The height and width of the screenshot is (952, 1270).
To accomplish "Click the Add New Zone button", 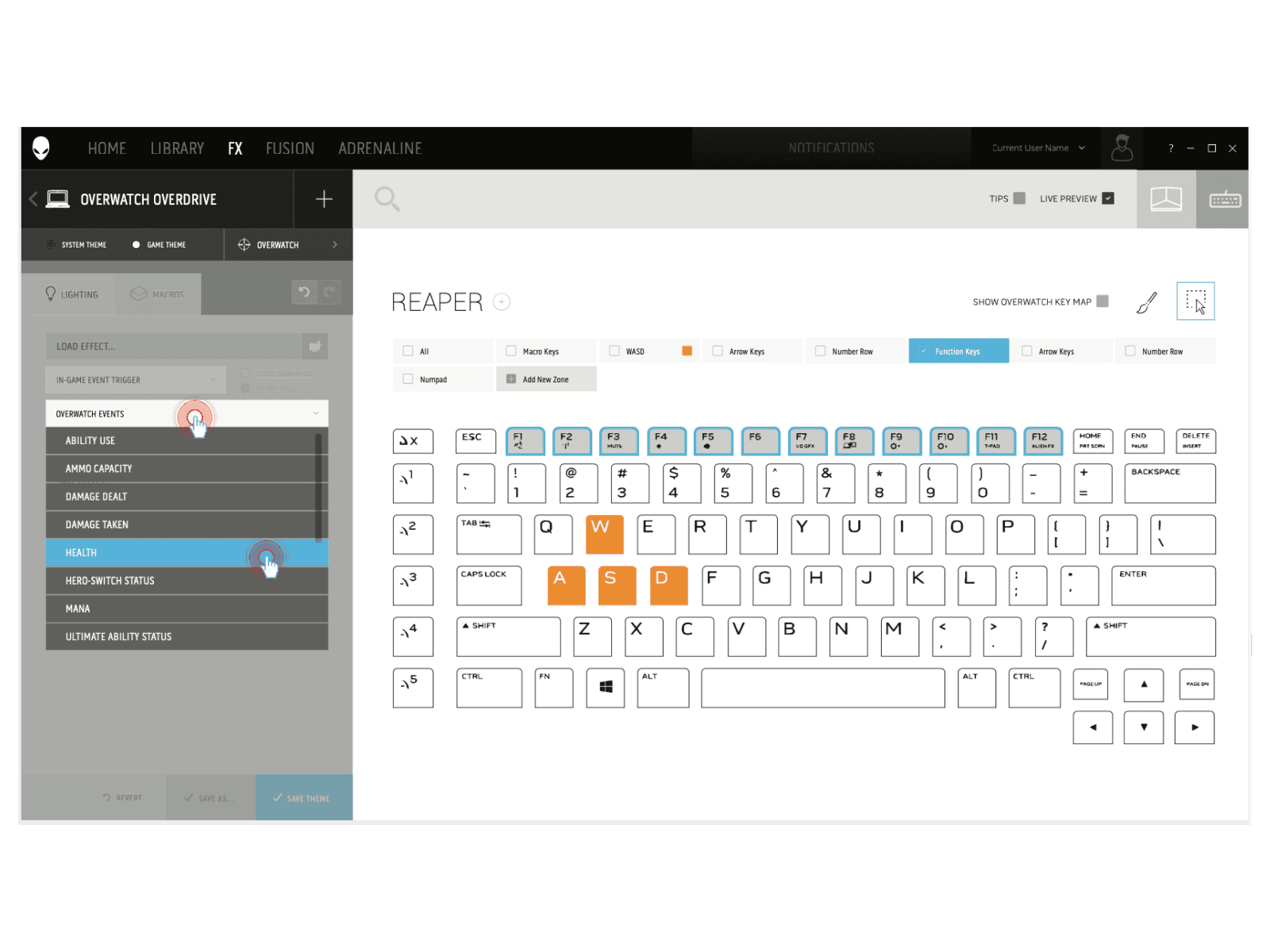I will (546, 378).
